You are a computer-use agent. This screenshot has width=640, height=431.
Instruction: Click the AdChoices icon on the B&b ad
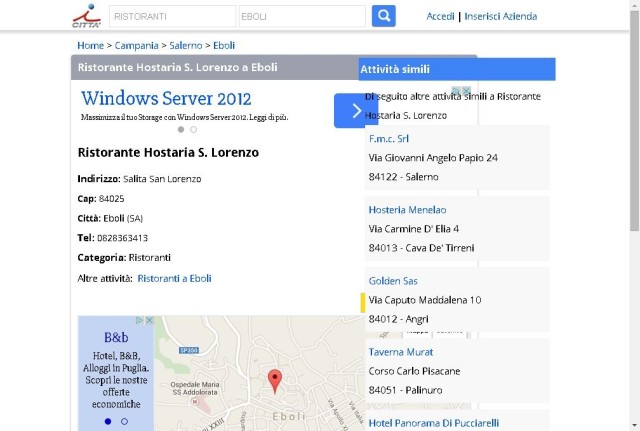pos(140,320)
